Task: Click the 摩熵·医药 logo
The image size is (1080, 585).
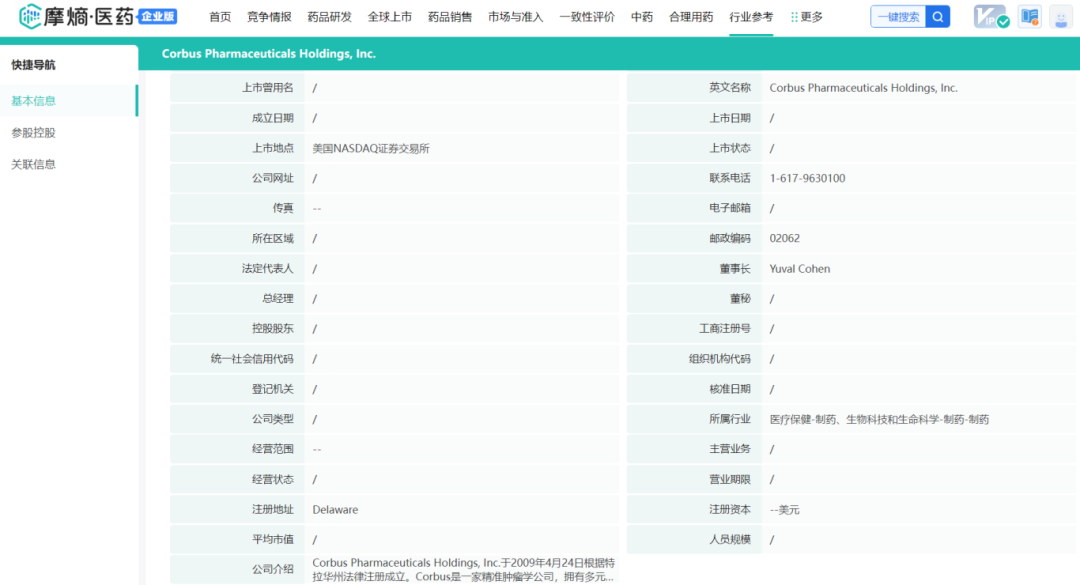Action: 76,17
